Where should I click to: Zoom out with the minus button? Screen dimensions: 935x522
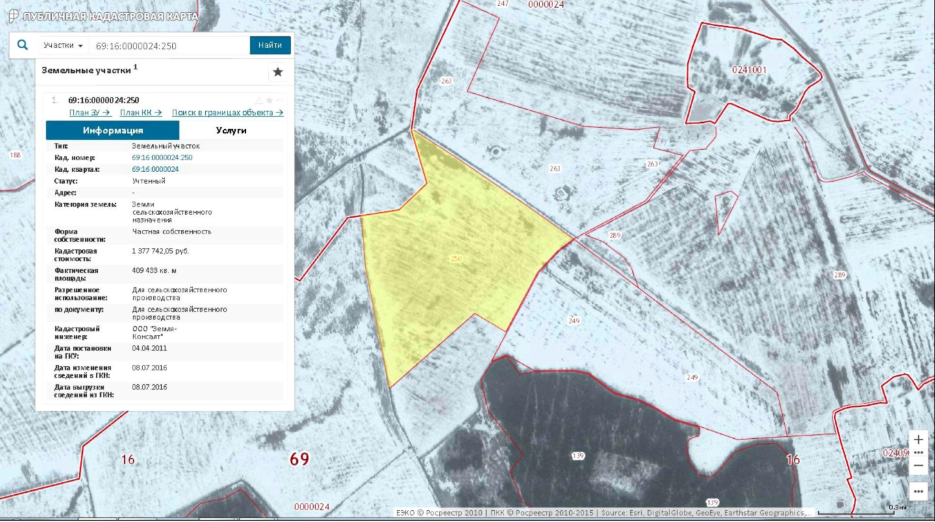tap(918, 465)
